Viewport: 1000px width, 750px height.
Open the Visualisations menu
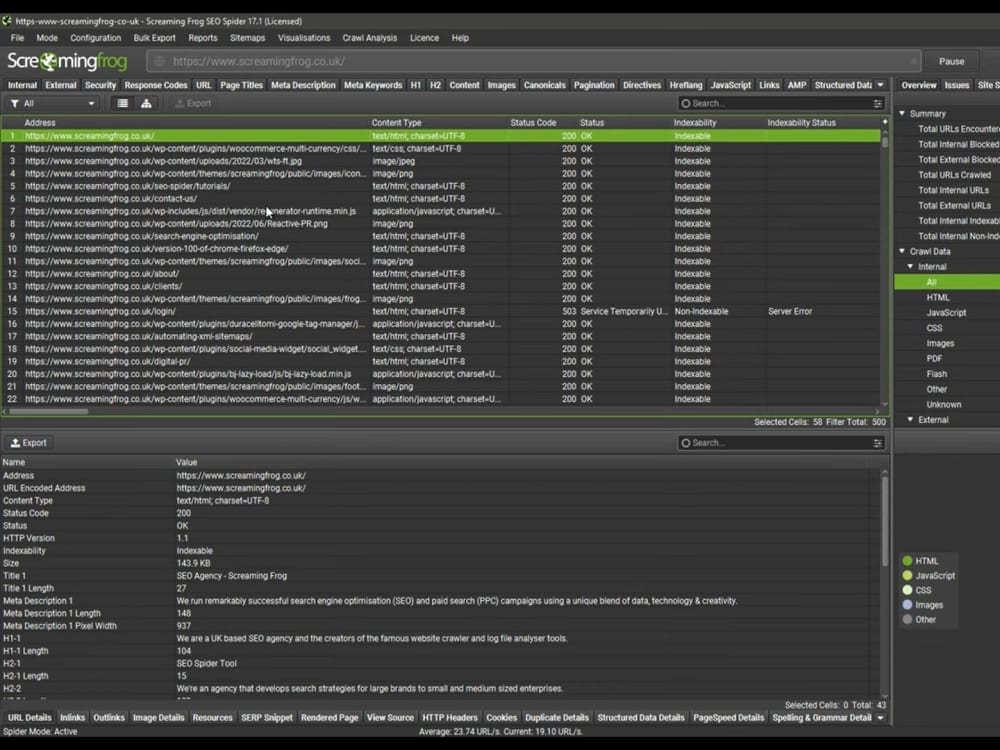coord(304,38)
